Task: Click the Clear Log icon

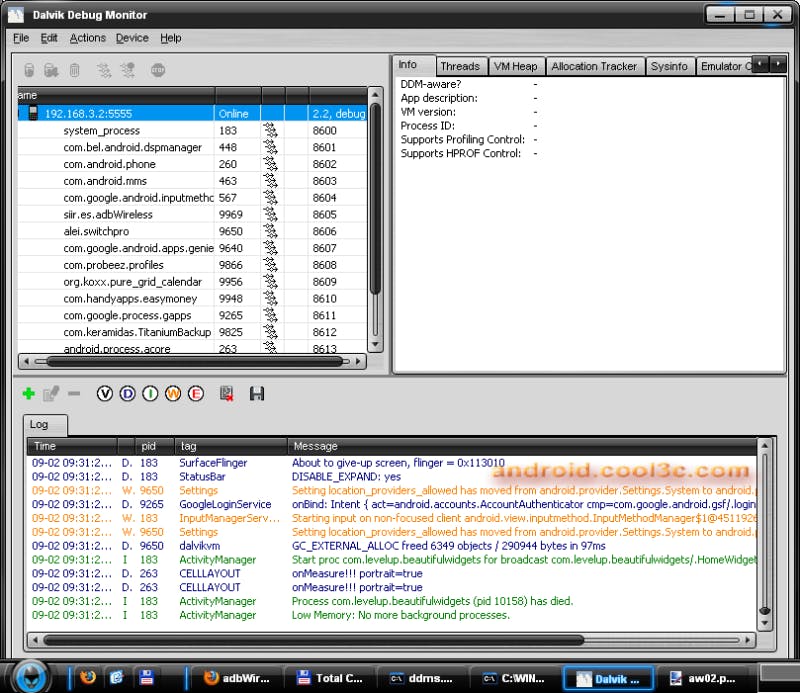Action: [226, 394]
